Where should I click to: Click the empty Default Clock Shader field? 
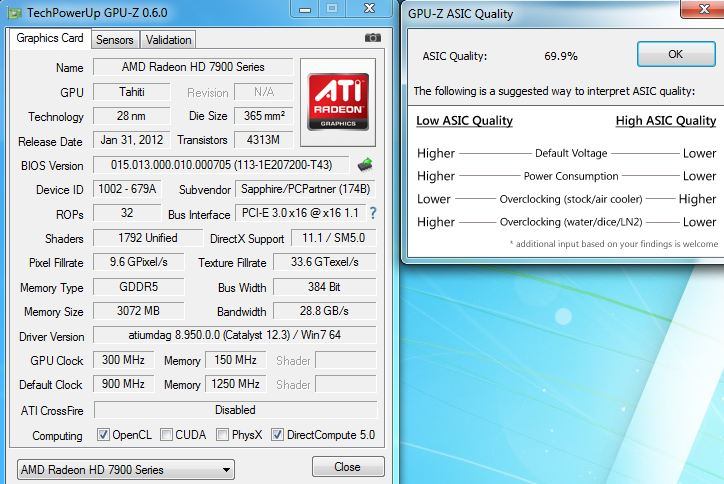pyautogui.click(x=346, y=384)
